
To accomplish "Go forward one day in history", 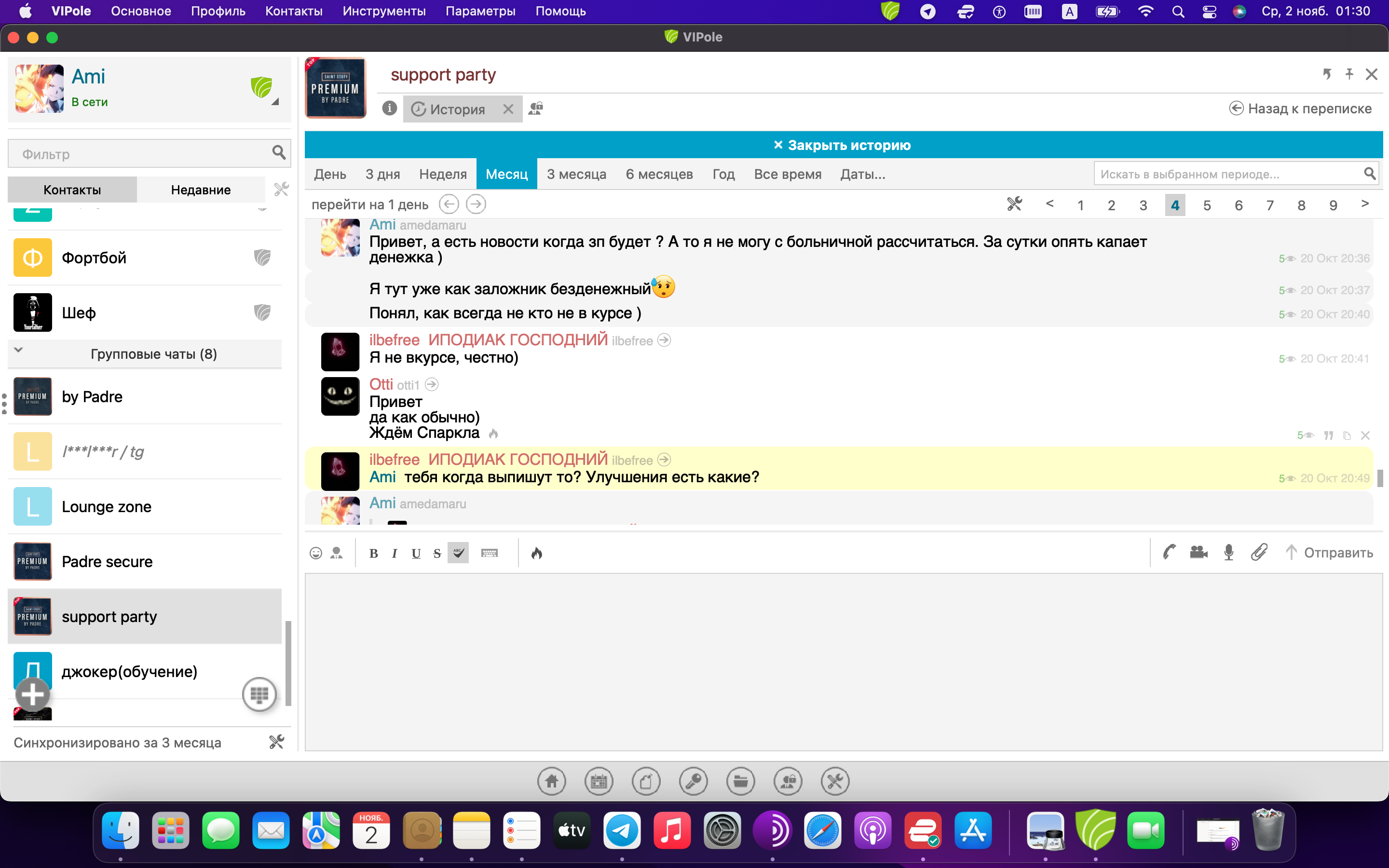I will click(476, 204).
